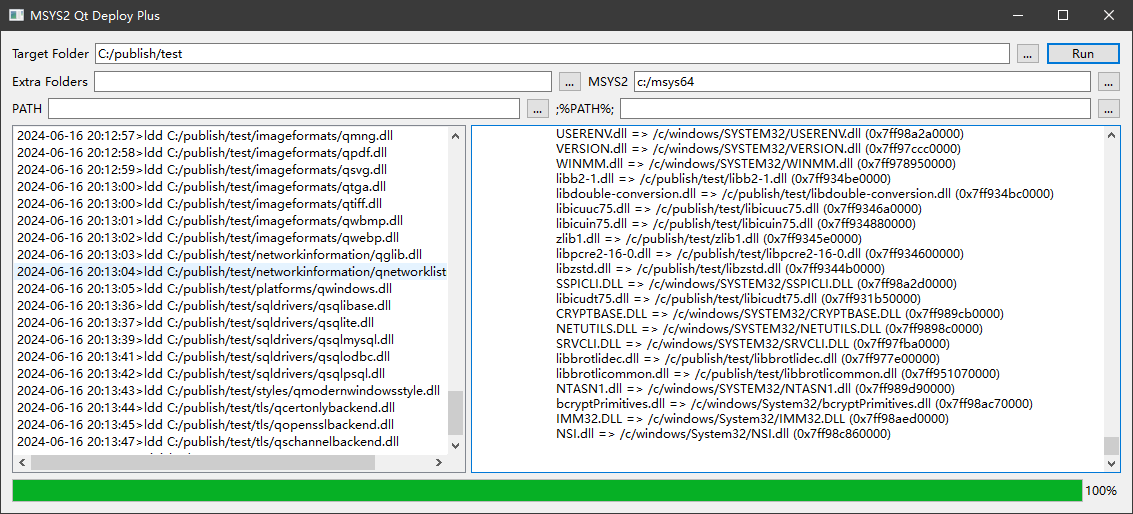Viewport: 1133px width, 514px height.
Task: Select the log row for qsqlmysql.dll
Action: coord(231,340)
